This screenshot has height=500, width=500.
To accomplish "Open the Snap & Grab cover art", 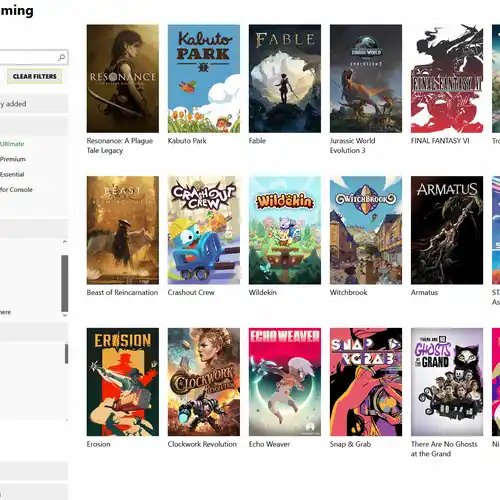I will [366, 382].
